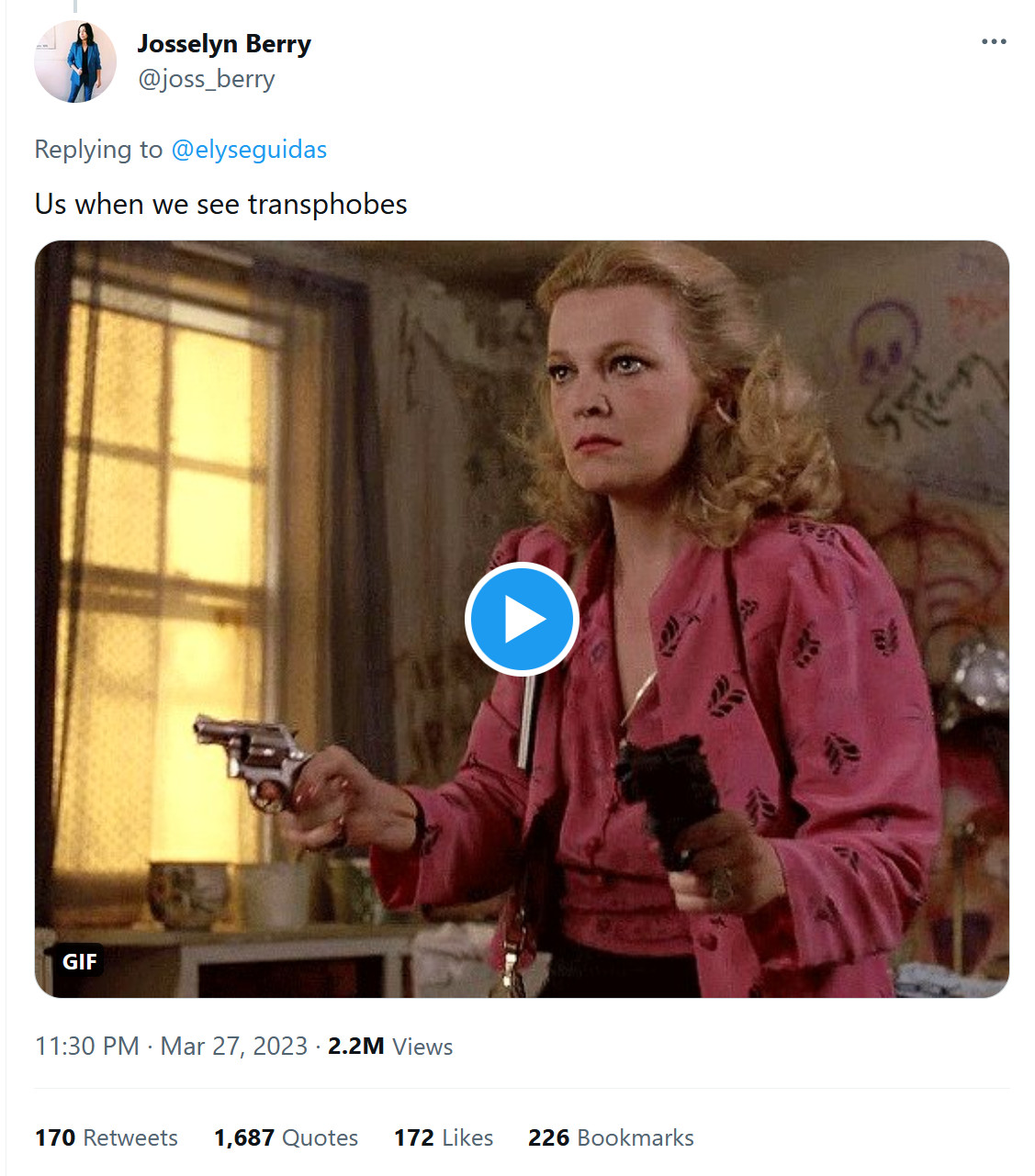Click the Mar 27, 2023 date
Screen dimensions: 1035x1176
233,1047
